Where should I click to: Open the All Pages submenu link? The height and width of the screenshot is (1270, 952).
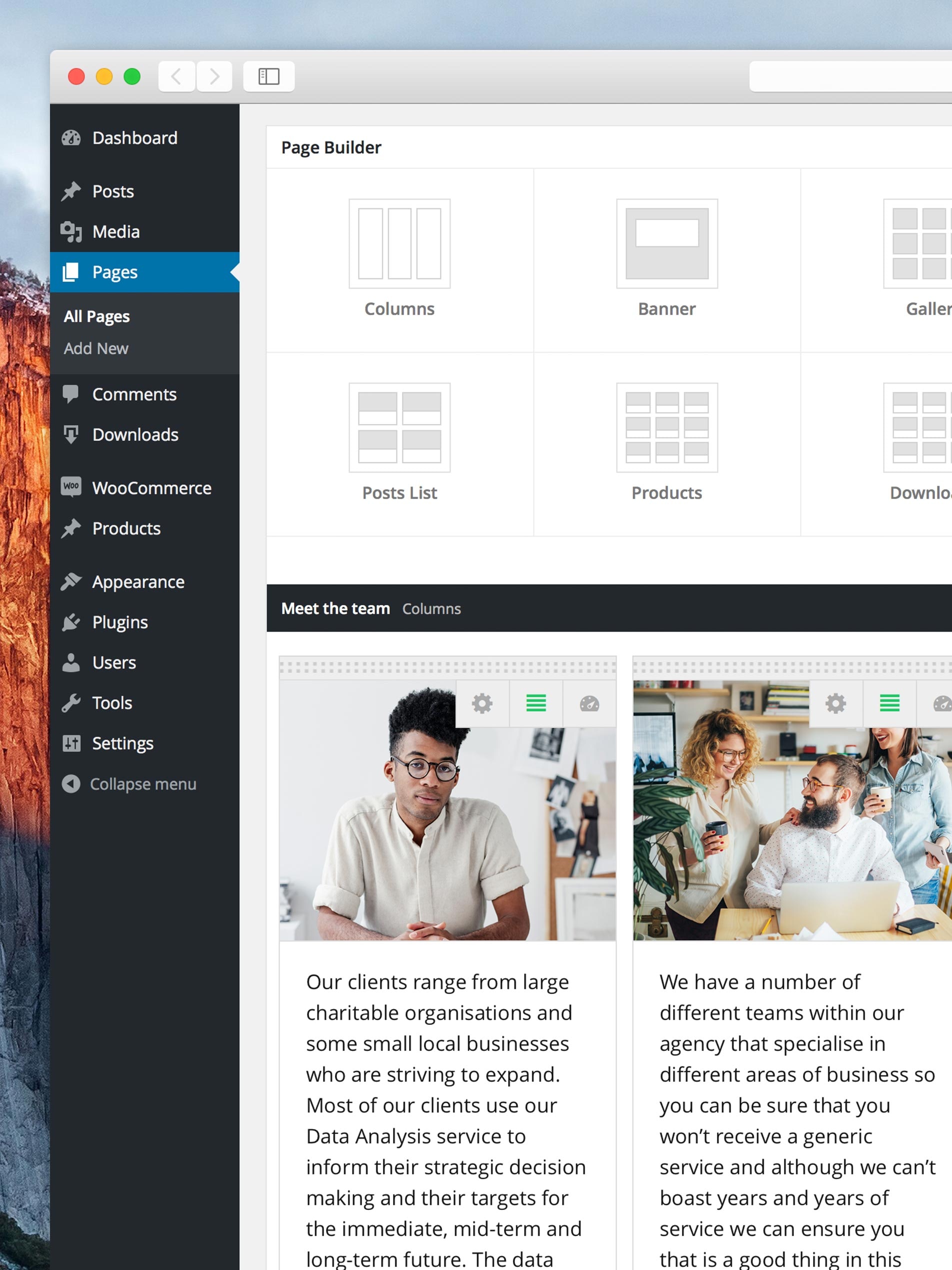[96, 316]
